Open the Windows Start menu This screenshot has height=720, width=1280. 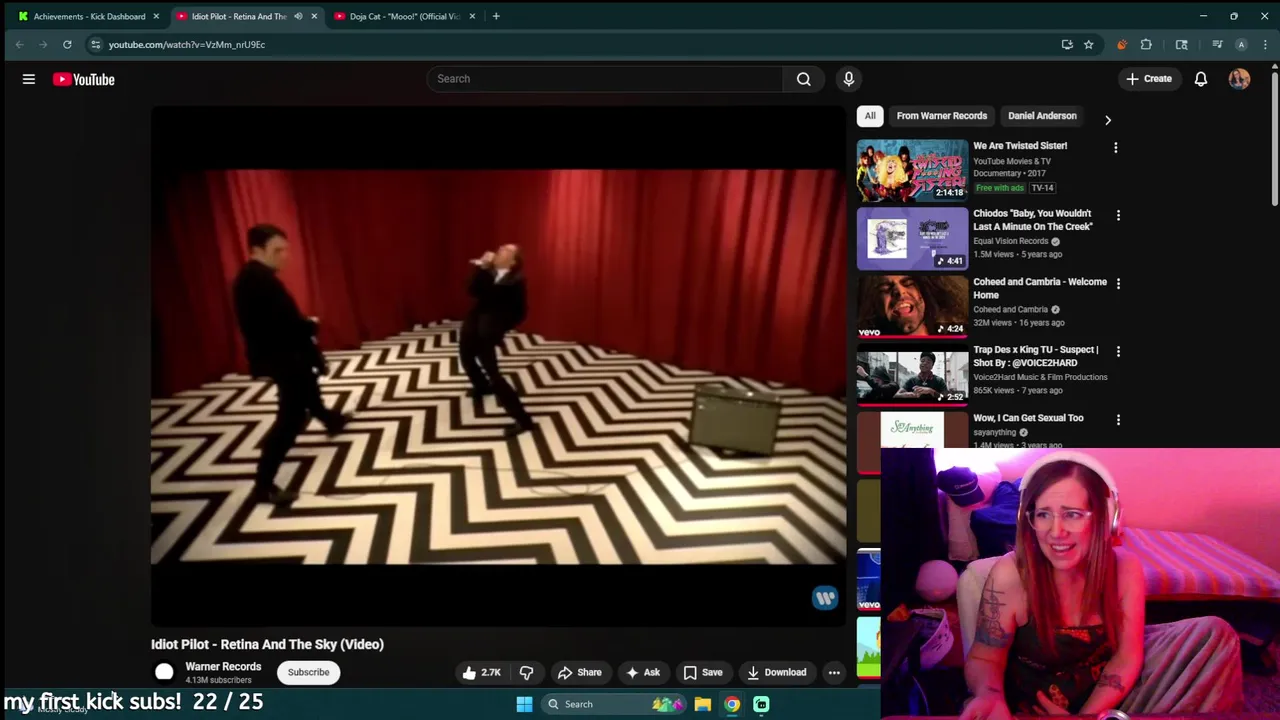(x=524, y=704)
